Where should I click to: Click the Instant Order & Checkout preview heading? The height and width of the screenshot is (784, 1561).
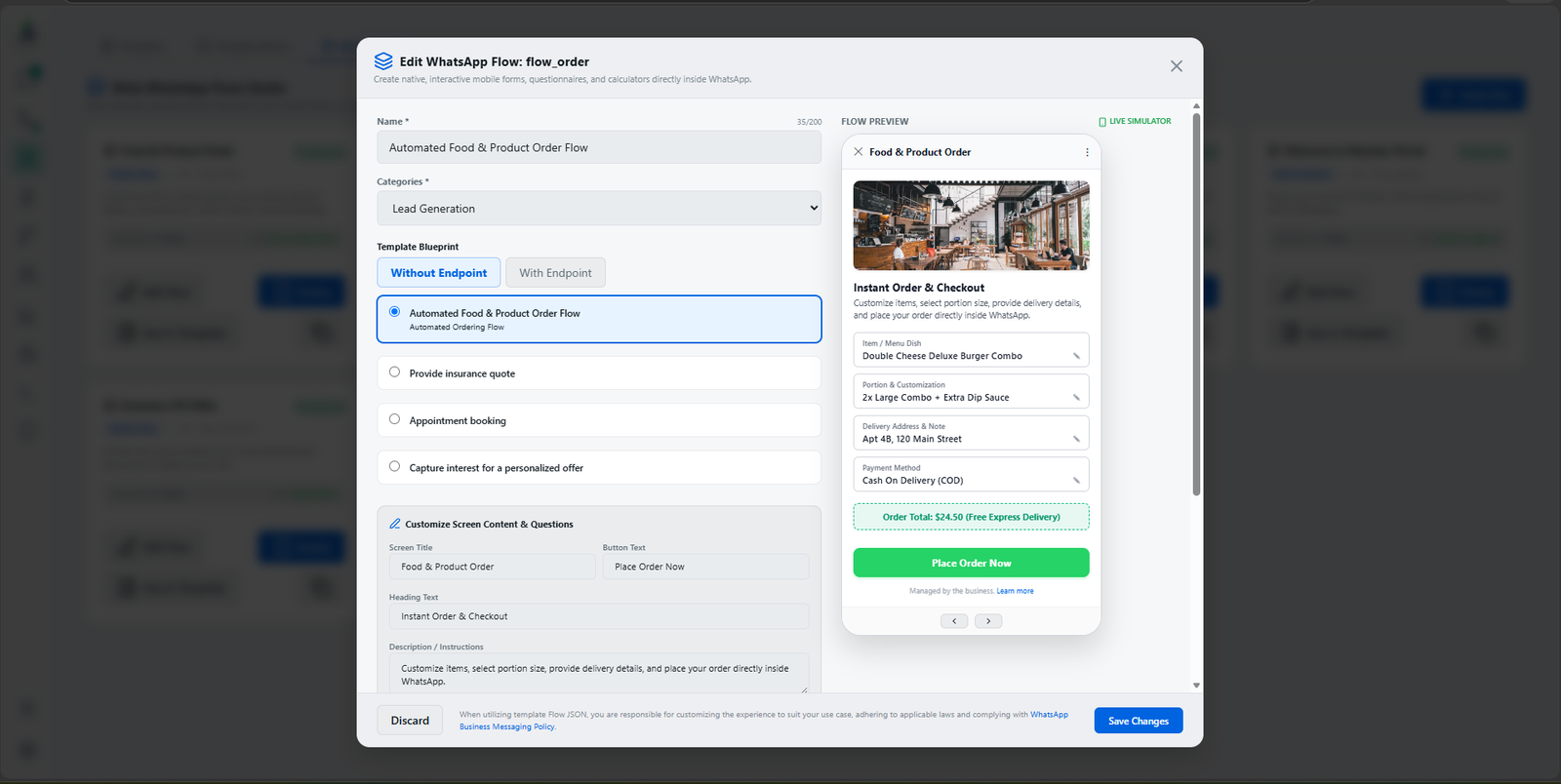tap(919, 288)
